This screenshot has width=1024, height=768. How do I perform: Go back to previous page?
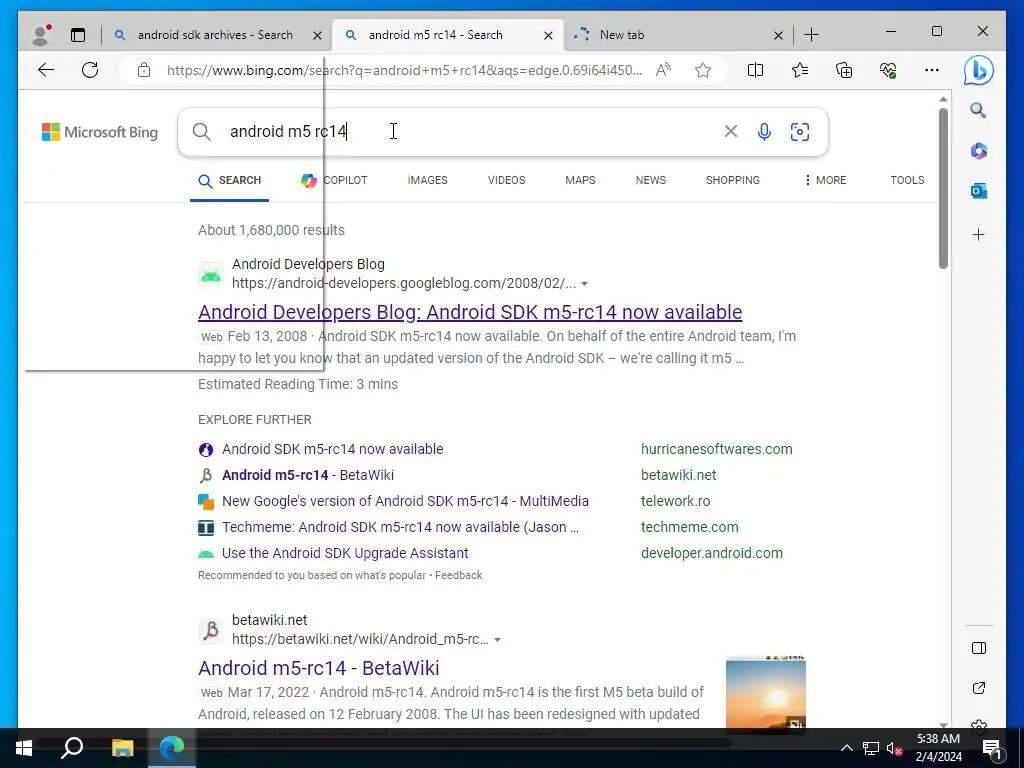[46, 70]
